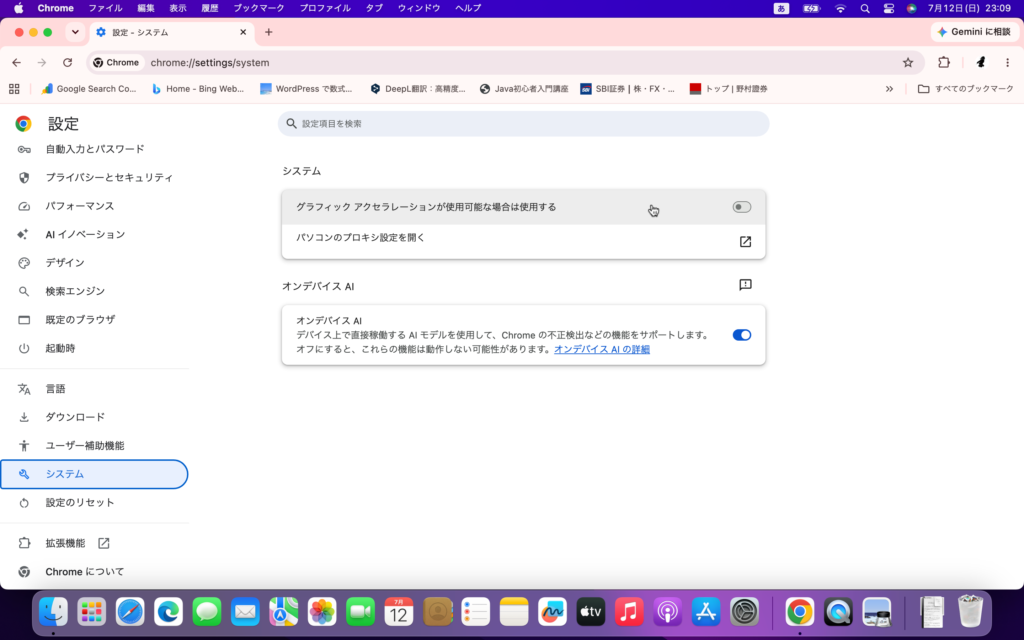Viewport: 1024px width, 640px height.
Task: Open DeepL翻訳 bookmark
Action: (417, 89)
